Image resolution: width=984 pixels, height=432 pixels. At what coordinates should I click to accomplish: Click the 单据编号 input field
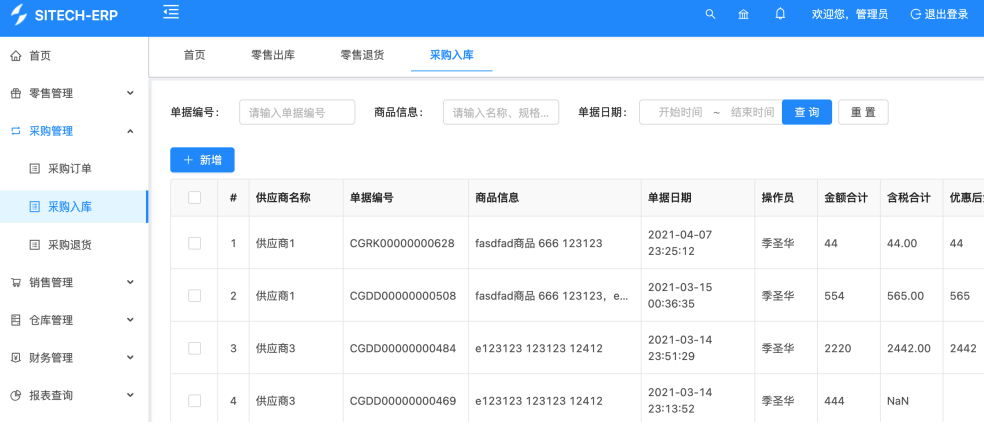pos(297,113)
